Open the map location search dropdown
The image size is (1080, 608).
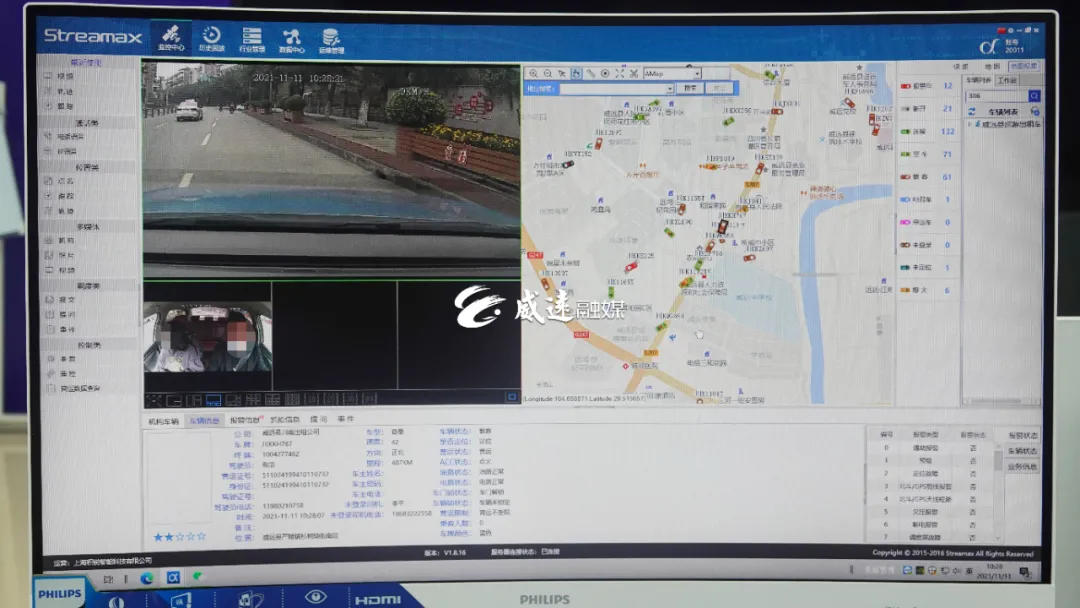tap(670, 88)
